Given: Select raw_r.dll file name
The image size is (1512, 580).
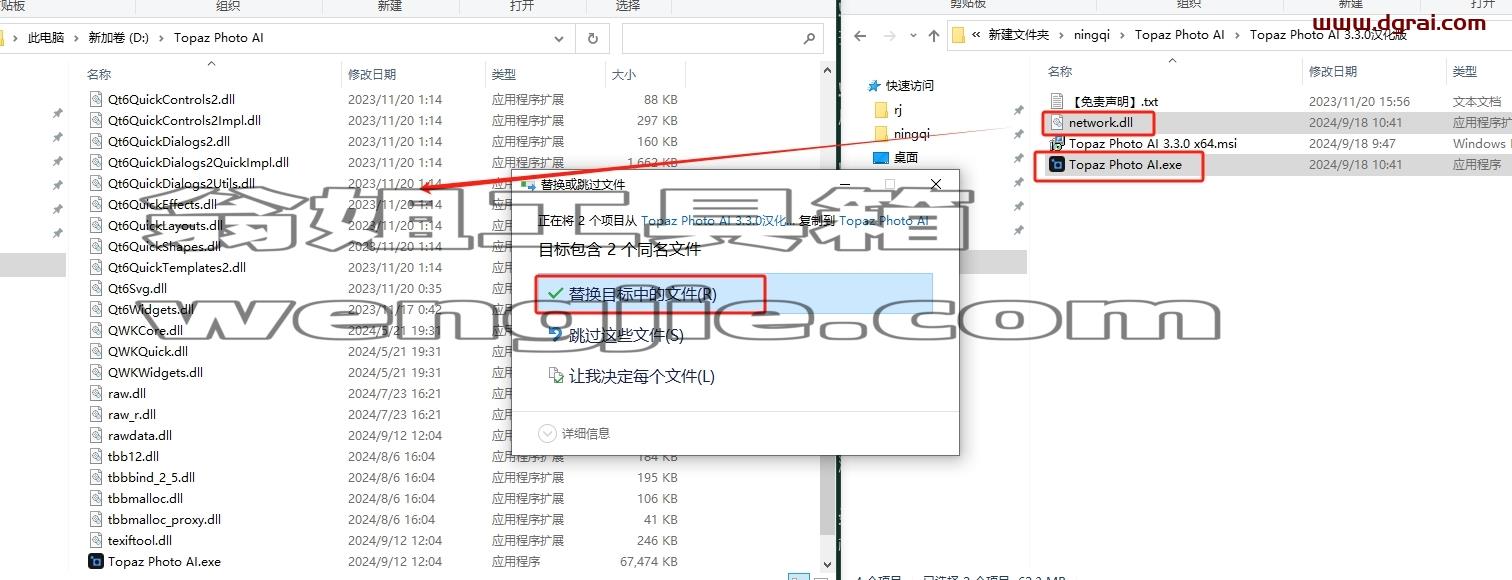Looking at the screenshot, I should [x=132, y=415].
